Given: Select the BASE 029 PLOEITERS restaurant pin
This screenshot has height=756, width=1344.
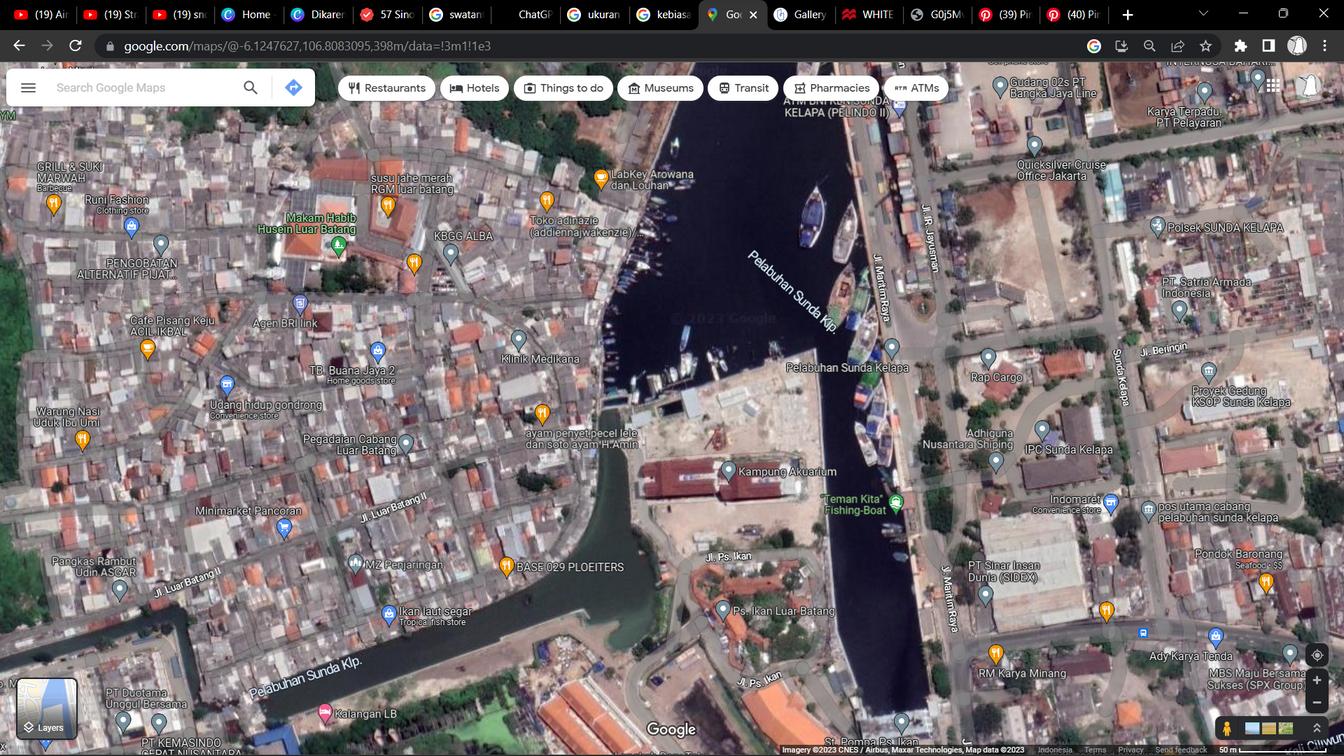Looking at the screenshot, I should 507,566.
